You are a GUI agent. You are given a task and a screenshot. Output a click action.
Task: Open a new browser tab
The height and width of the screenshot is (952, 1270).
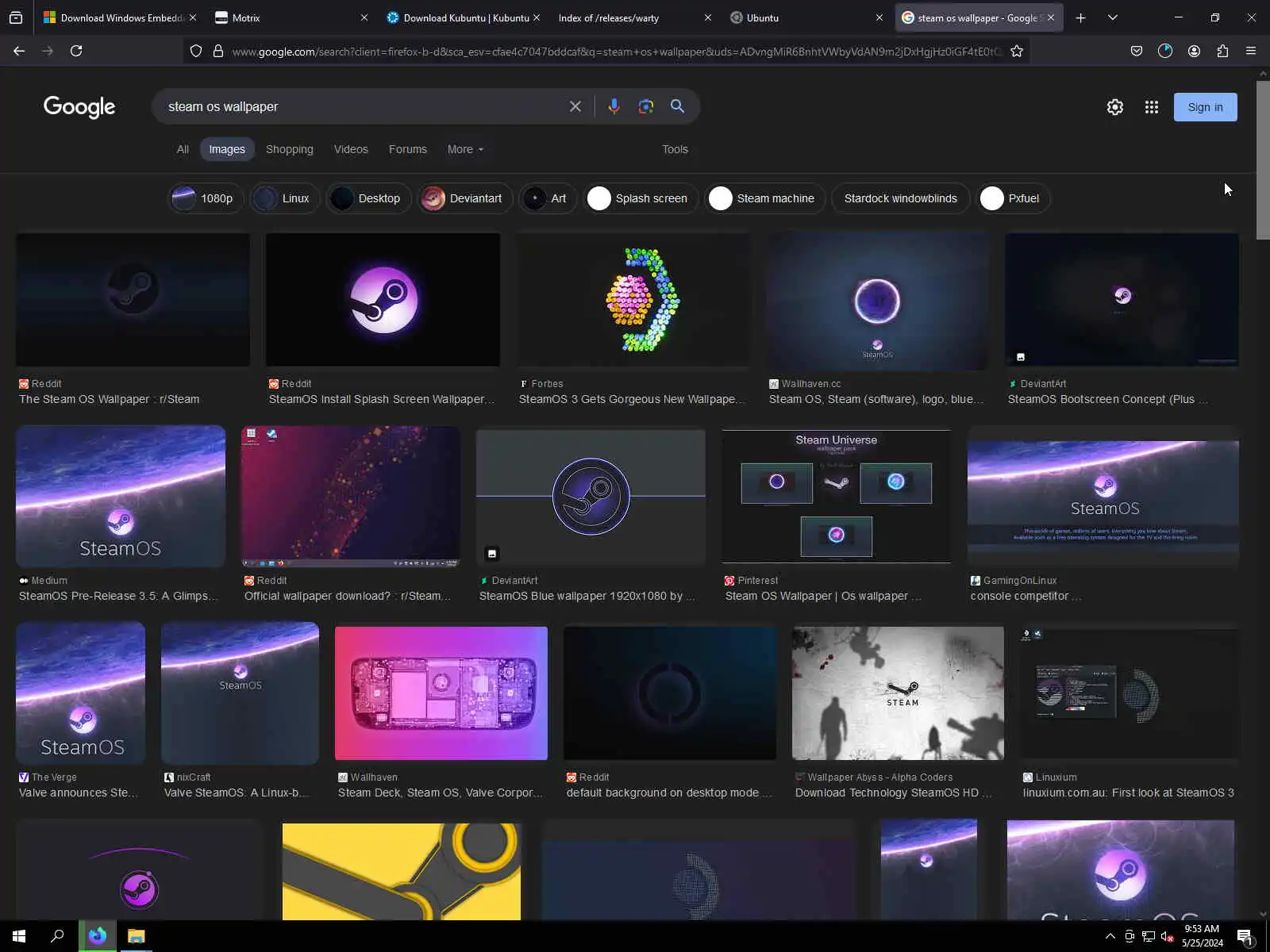(1080, 17)
